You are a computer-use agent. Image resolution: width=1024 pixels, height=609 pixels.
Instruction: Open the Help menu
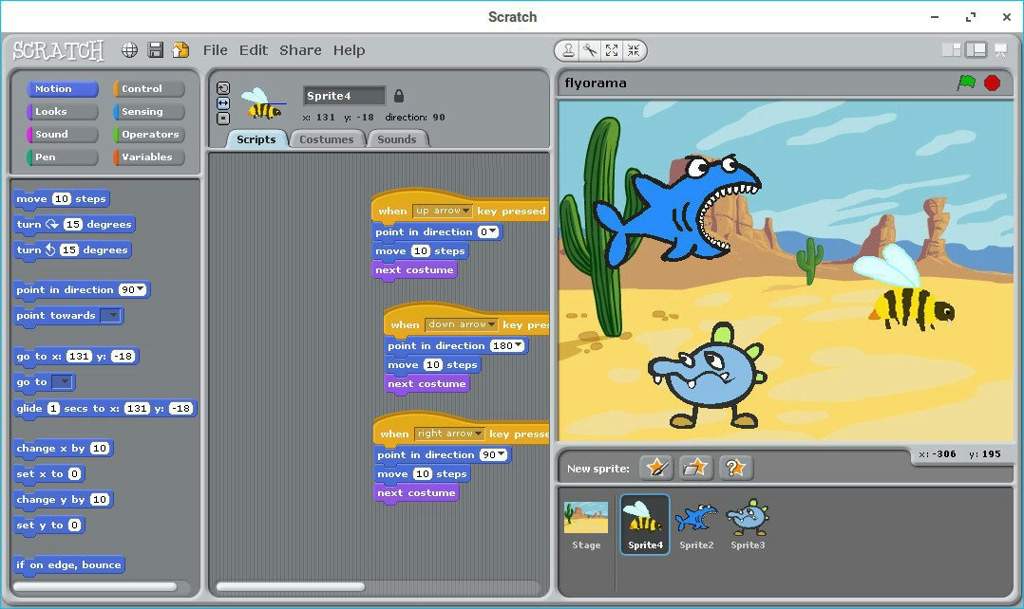(x=349, y=50)
